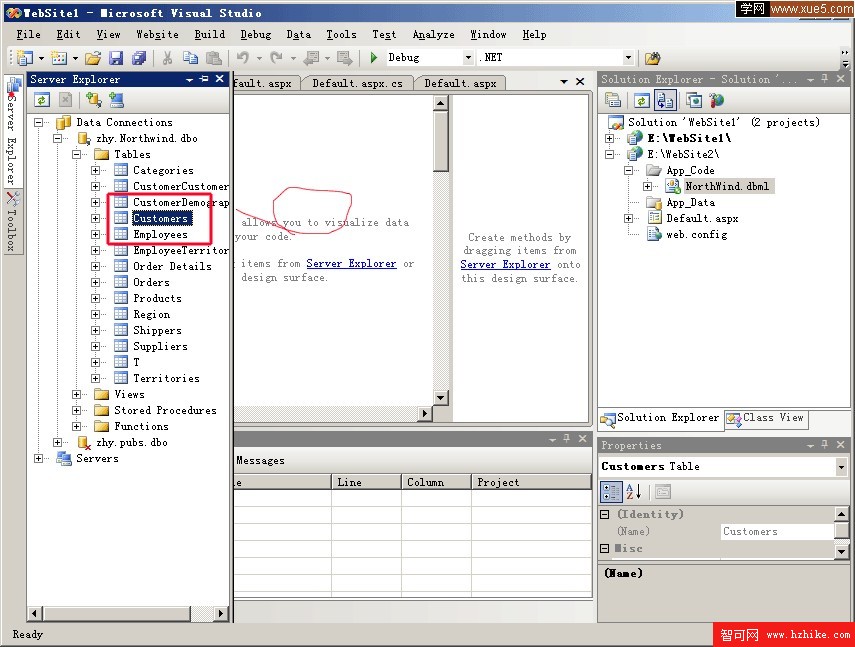The width and height of the screenshot is (855, 647).
Task: Toggle Alphabetical sort in Properties panel
Action: point(633,492)
